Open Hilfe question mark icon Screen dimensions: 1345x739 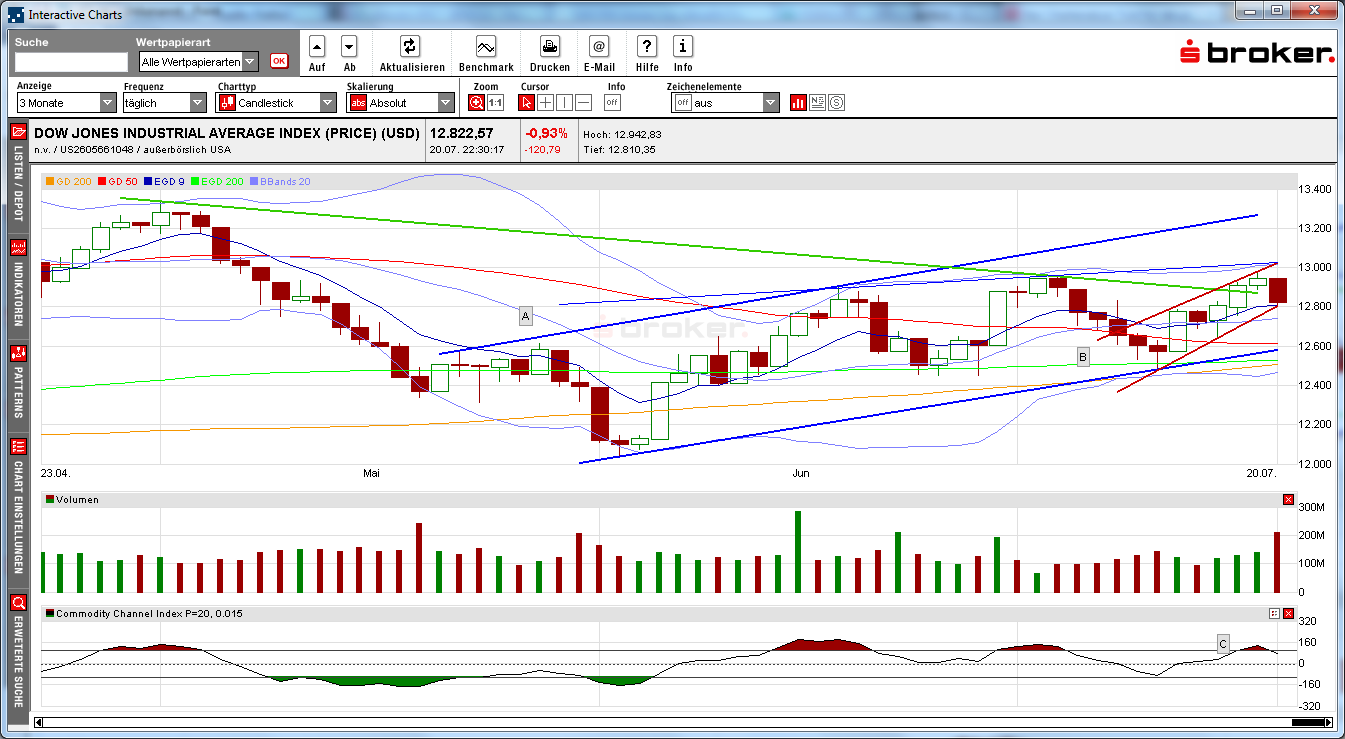647,46
